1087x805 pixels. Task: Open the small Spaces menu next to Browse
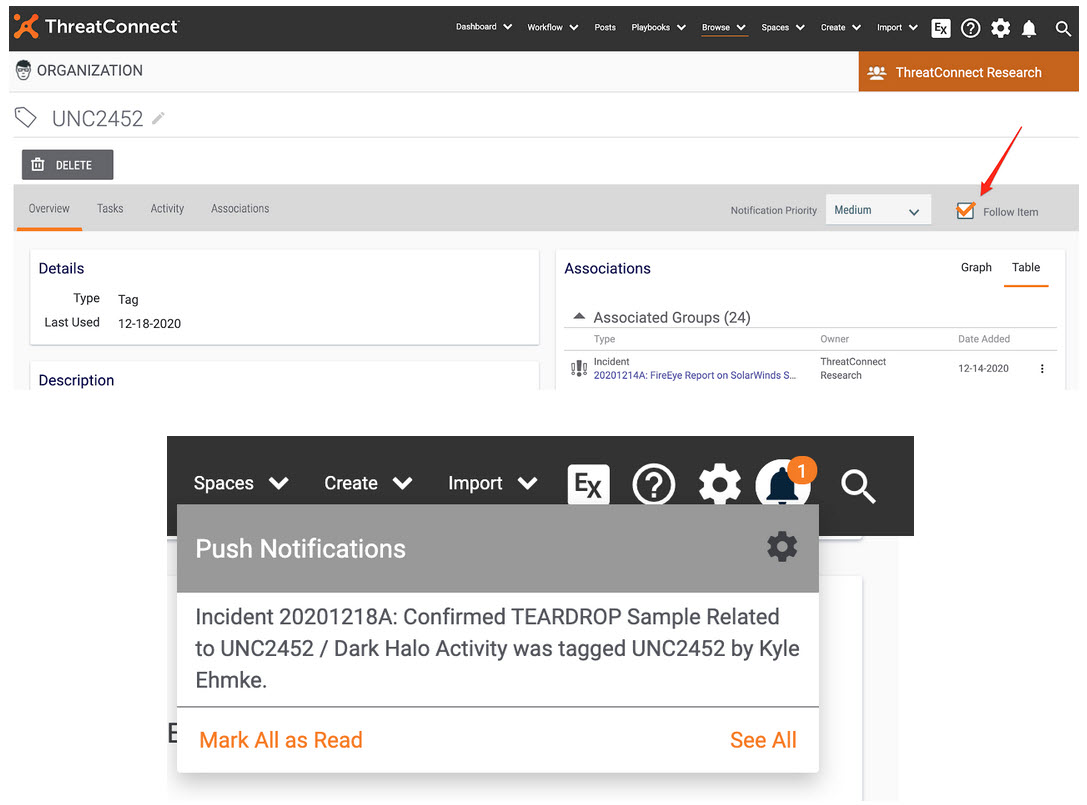coord(783,27)
